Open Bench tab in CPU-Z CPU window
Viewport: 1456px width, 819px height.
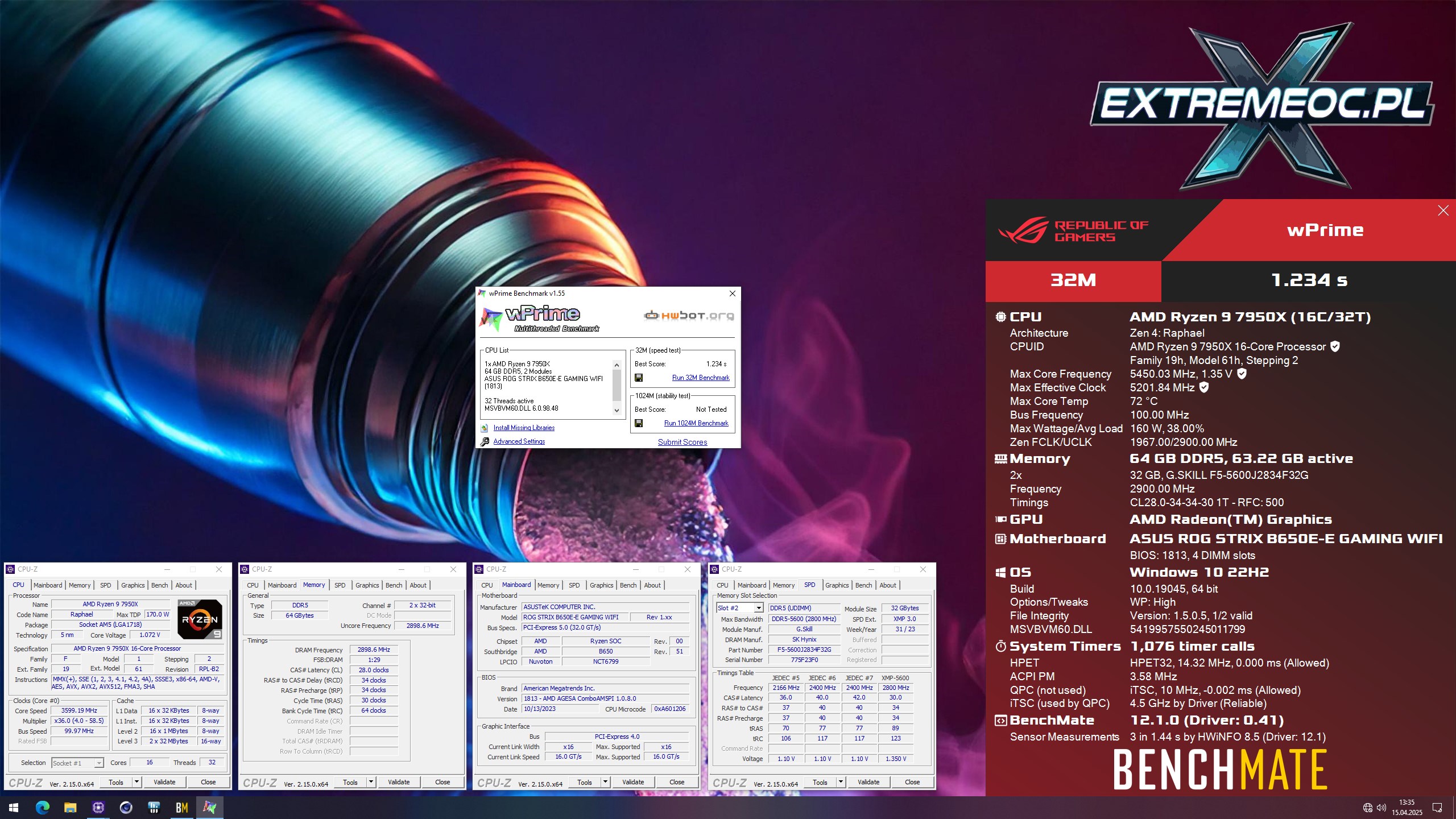tap(159, 585)
